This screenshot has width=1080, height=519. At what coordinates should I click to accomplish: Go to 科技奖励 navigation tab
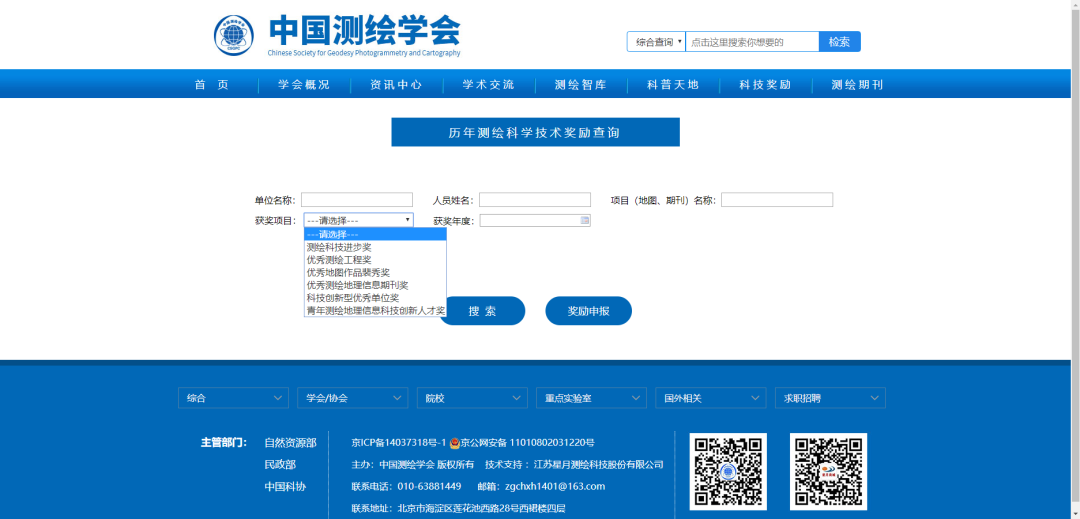765,85
